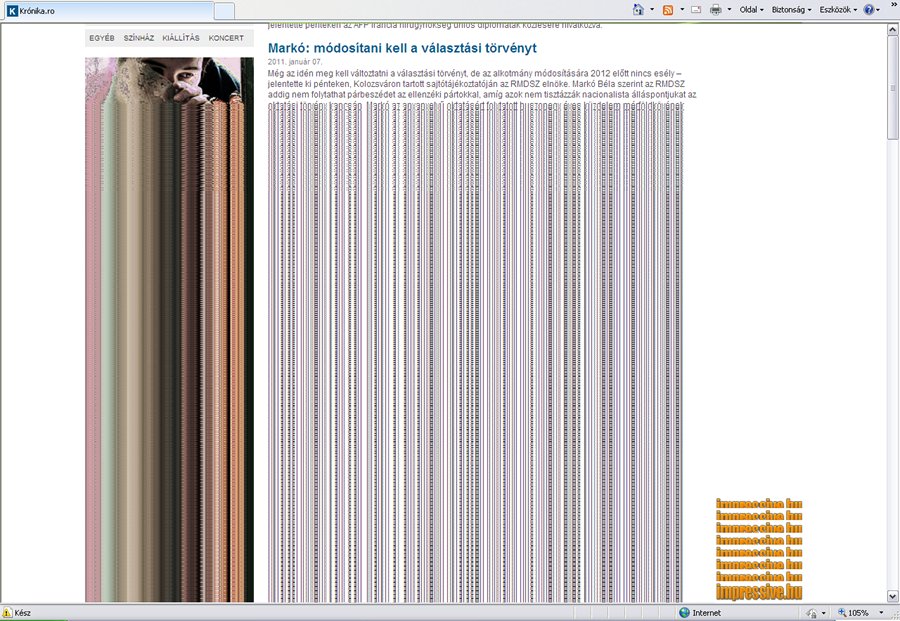
Task: Click the scroll down arrow
Action: click(x=893, y=596)
